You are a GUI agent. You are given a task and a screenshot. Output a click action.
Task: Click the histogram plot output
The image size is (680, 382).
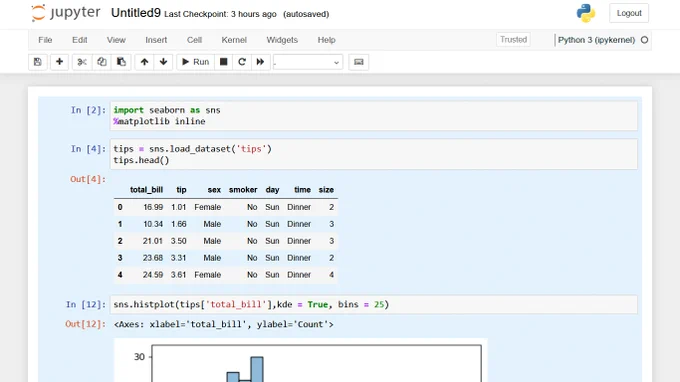[301, 360]
